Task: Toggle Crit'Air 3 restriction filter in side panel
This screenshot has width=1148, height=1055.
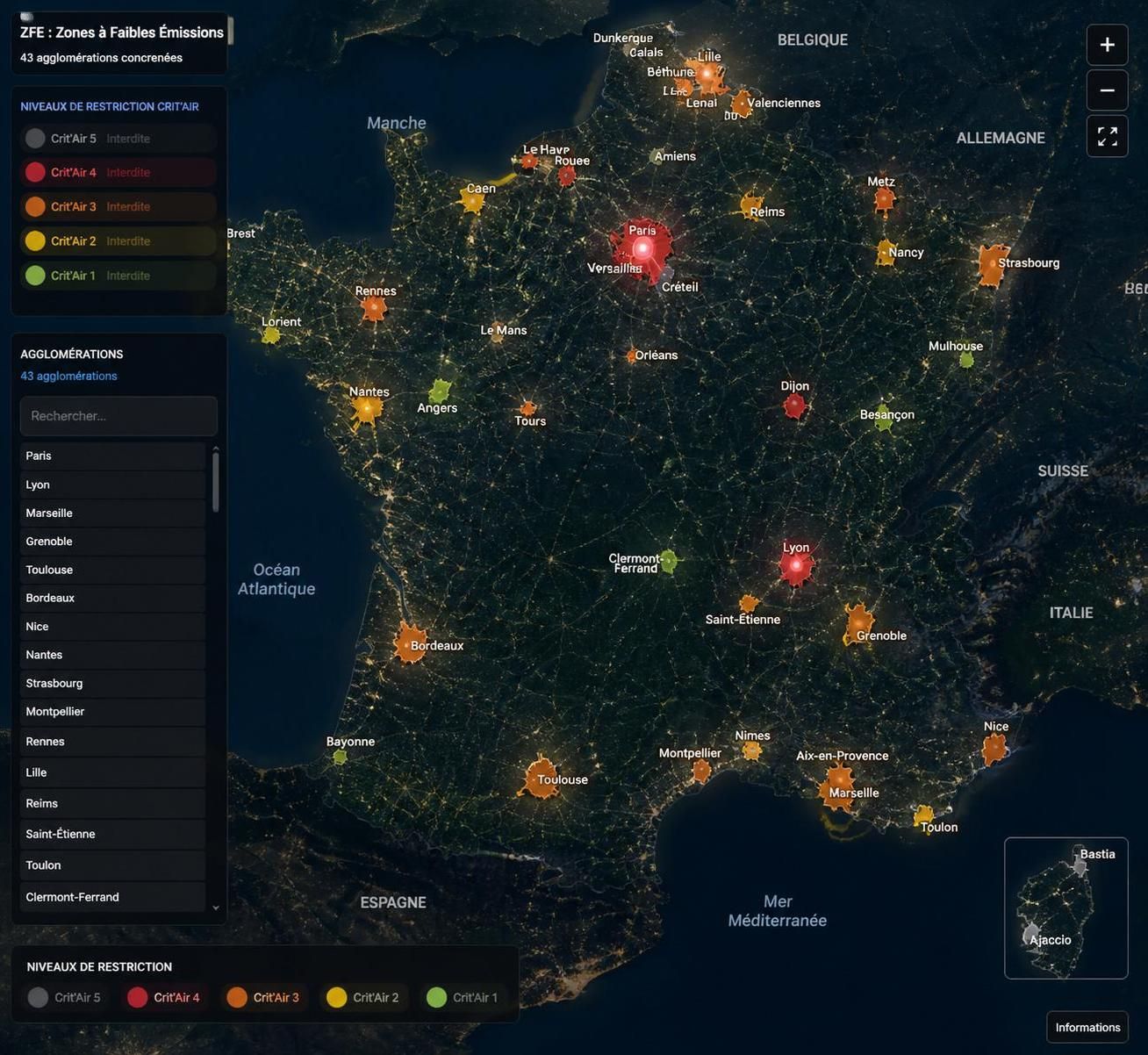Action: click(118, 206)
